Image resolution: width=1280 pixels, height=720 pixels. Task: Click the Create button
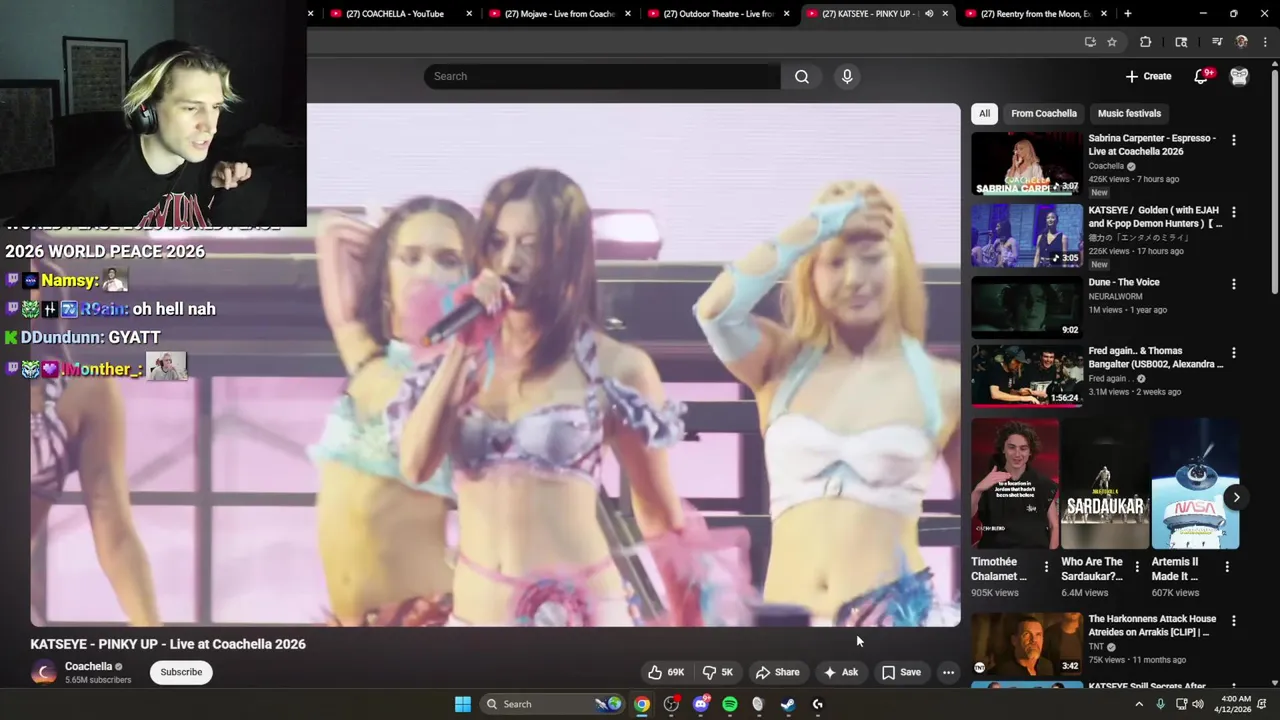point(1147,76)
